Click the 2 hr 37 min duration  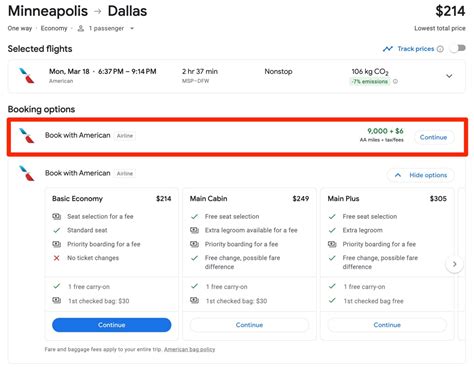pos(200,71)
